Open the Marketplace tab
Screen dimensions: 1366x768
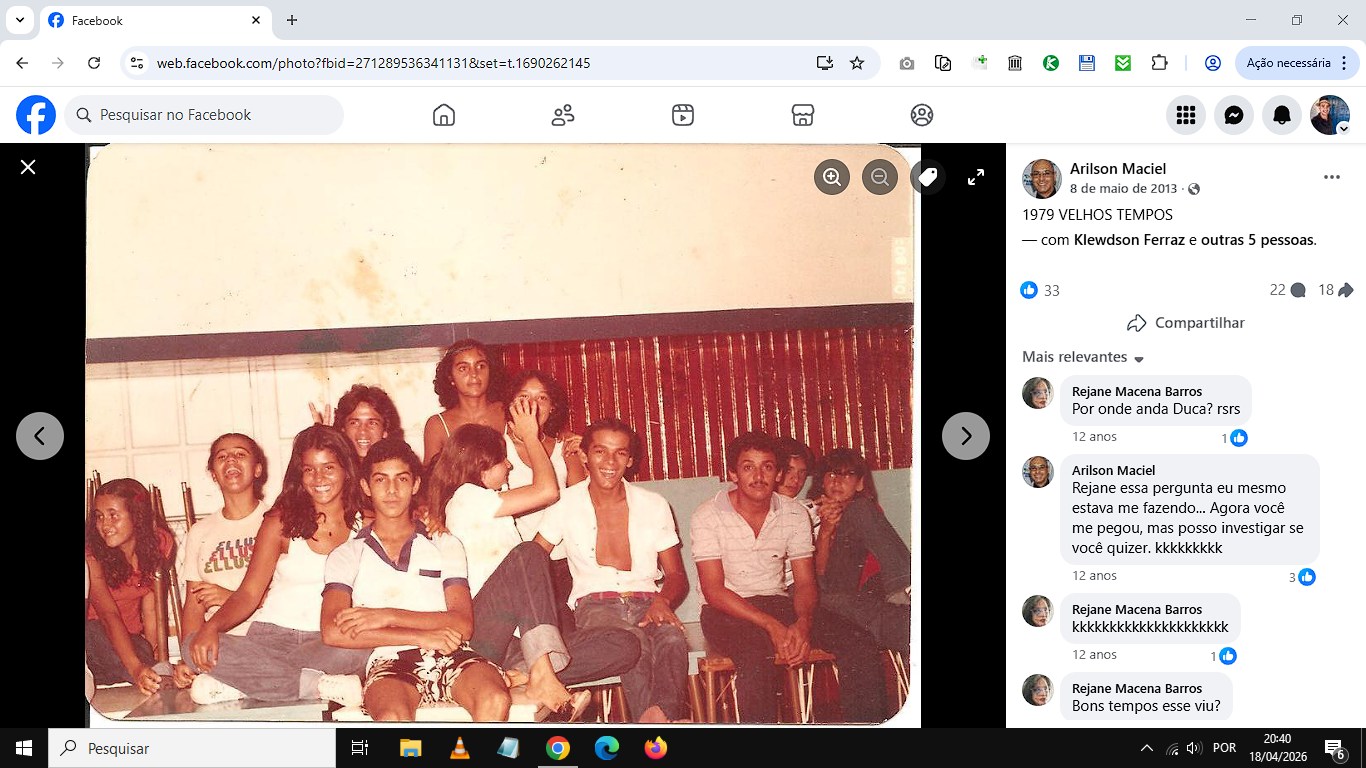802,115
